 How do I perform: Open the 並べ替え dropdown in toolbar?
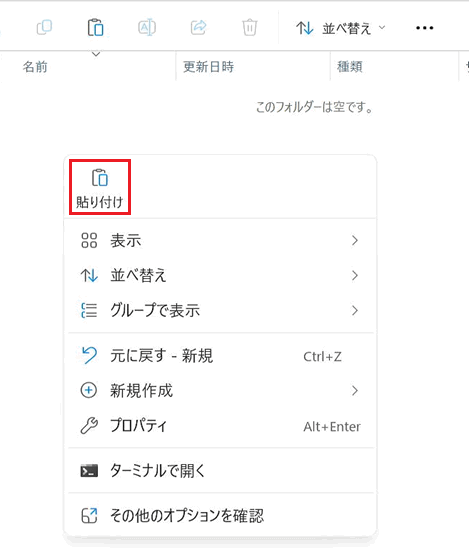click(x=341, y=28)
